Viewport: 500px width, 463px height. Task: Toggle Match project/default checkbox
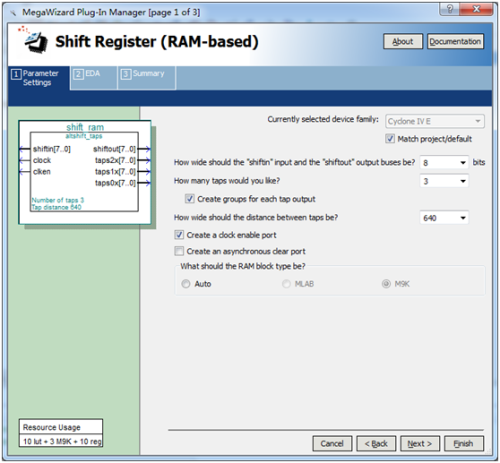coord(390,138)
